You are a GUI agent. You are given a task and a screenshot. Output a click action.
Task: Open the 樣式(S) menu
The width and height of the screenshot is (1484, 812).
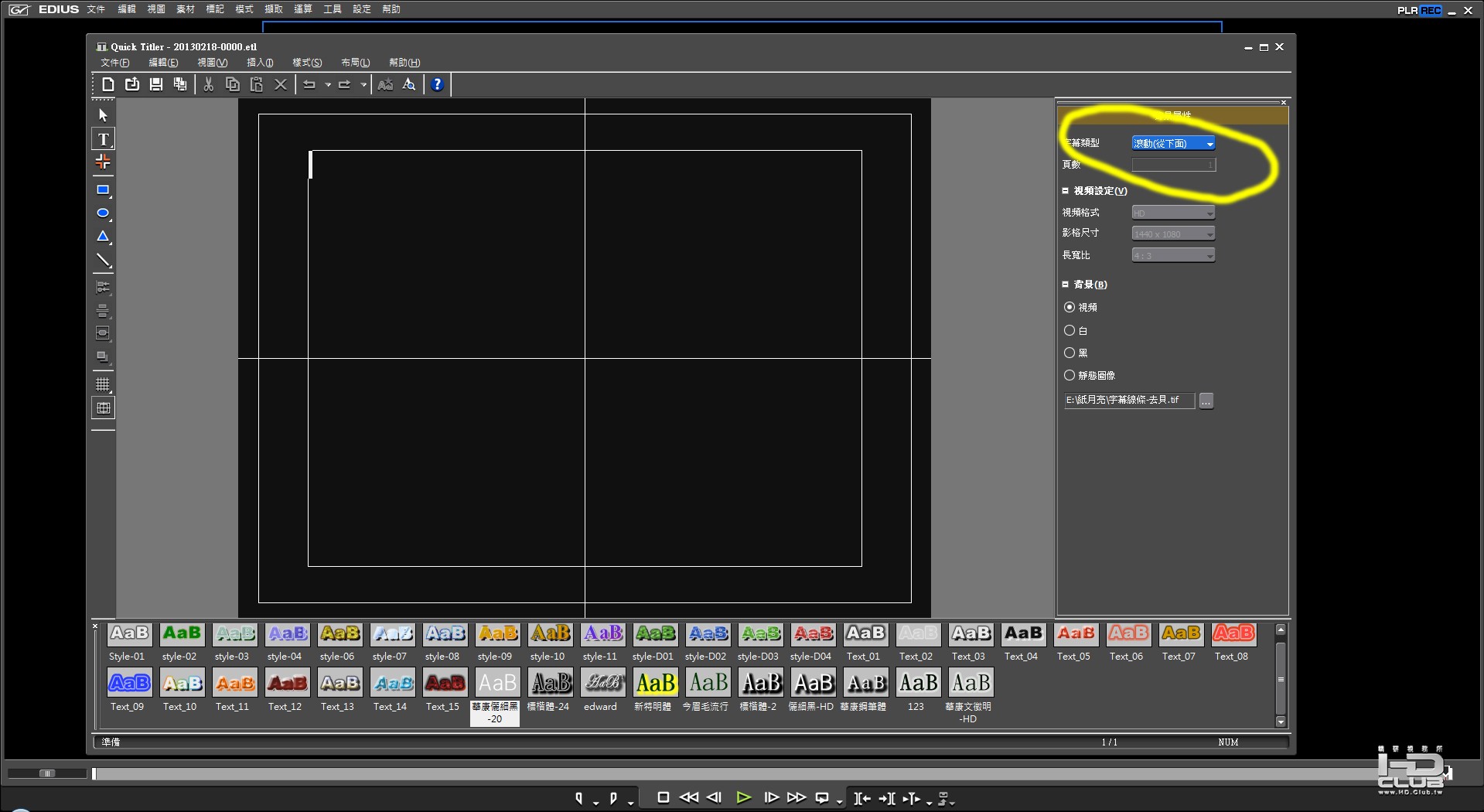point(307,63)
